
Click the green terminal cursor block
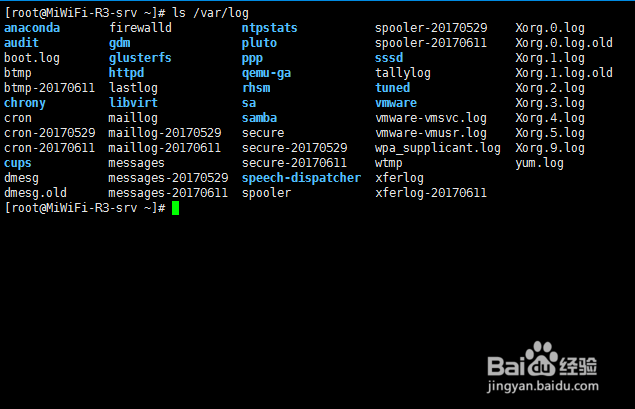(175, 208)
